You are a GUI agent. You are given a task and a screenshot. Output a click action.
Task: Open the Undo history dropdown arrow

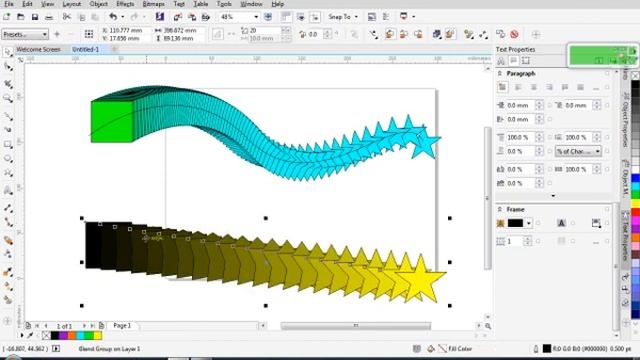[x=122, y=17]
